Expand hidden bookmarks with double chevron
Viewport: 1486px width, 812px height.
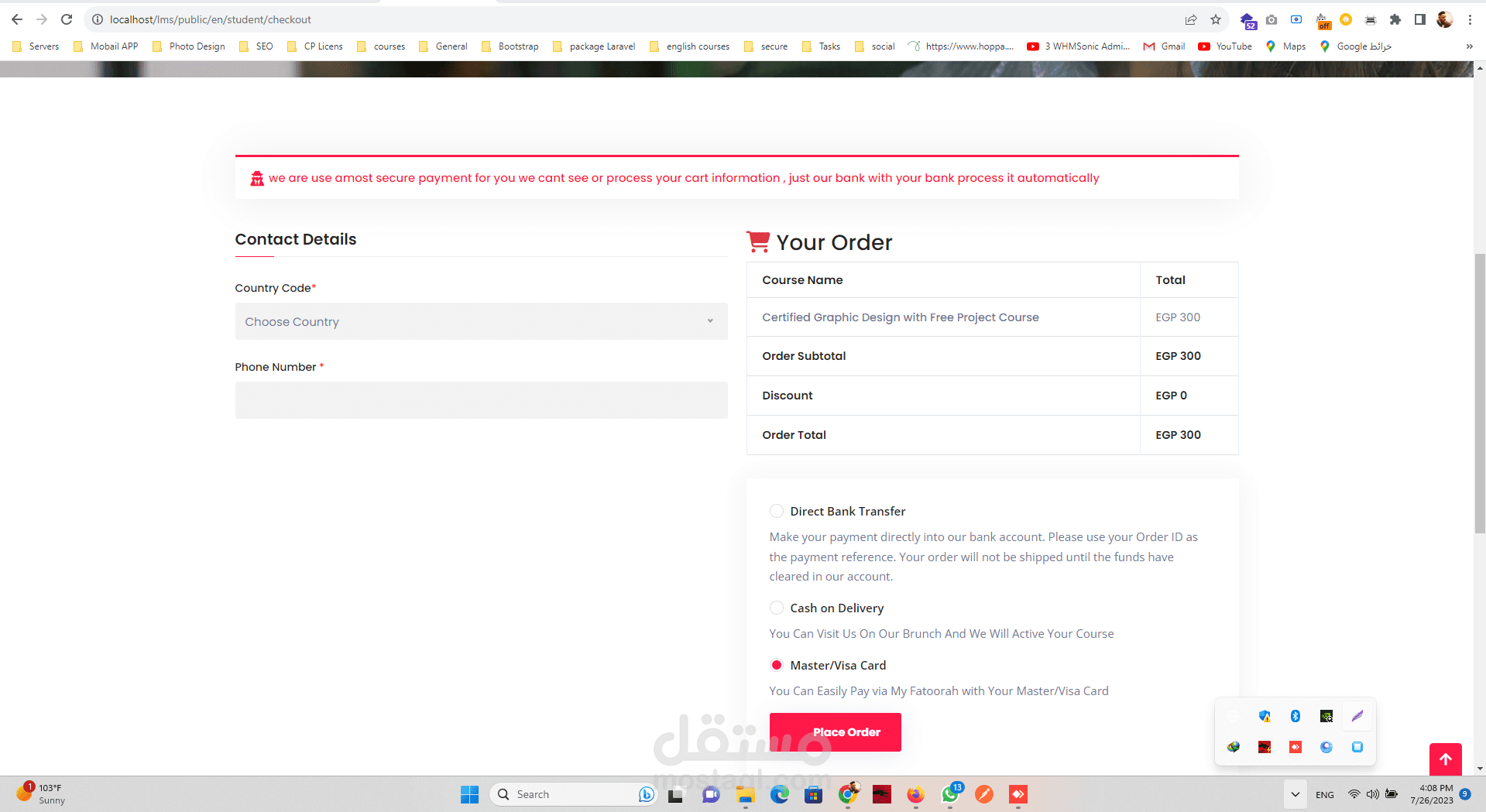tap(1469, 46)
